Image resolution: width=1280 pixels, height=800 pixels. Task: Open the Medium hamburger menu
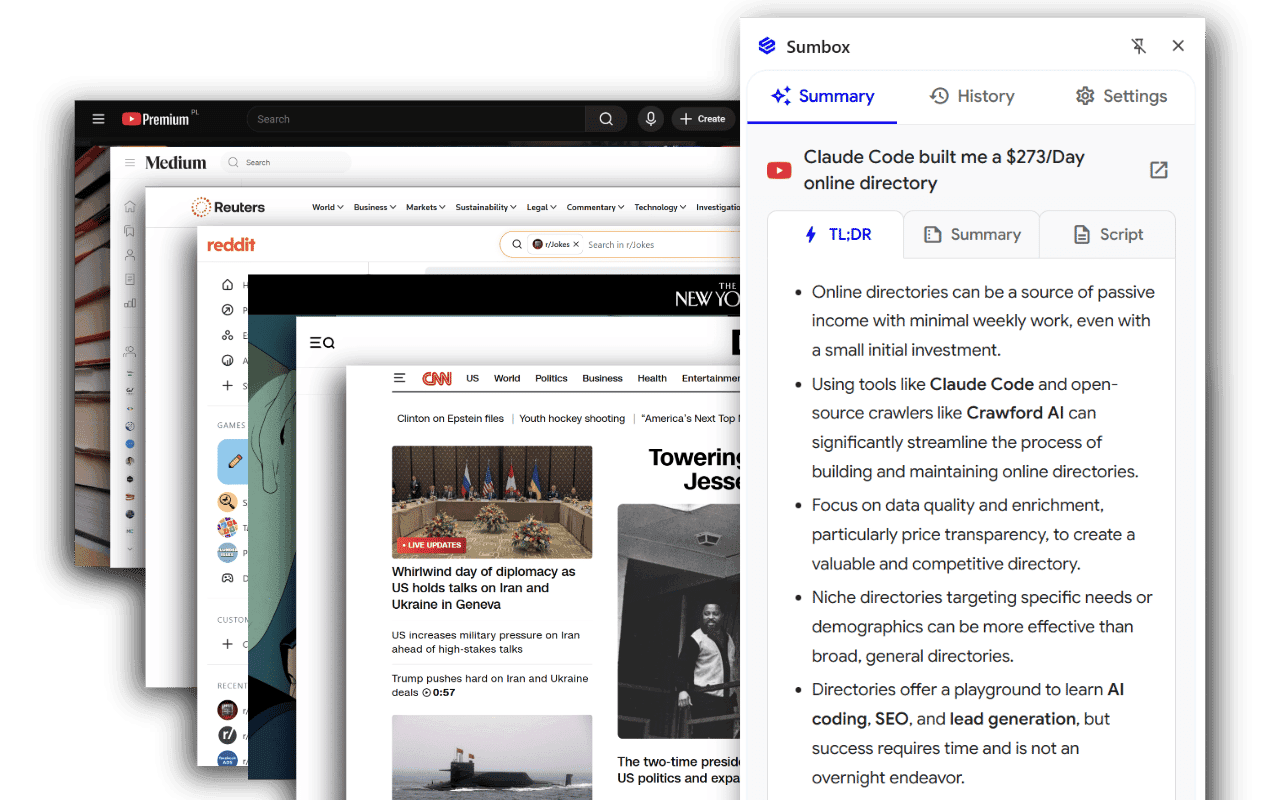(x=130, y=162)
